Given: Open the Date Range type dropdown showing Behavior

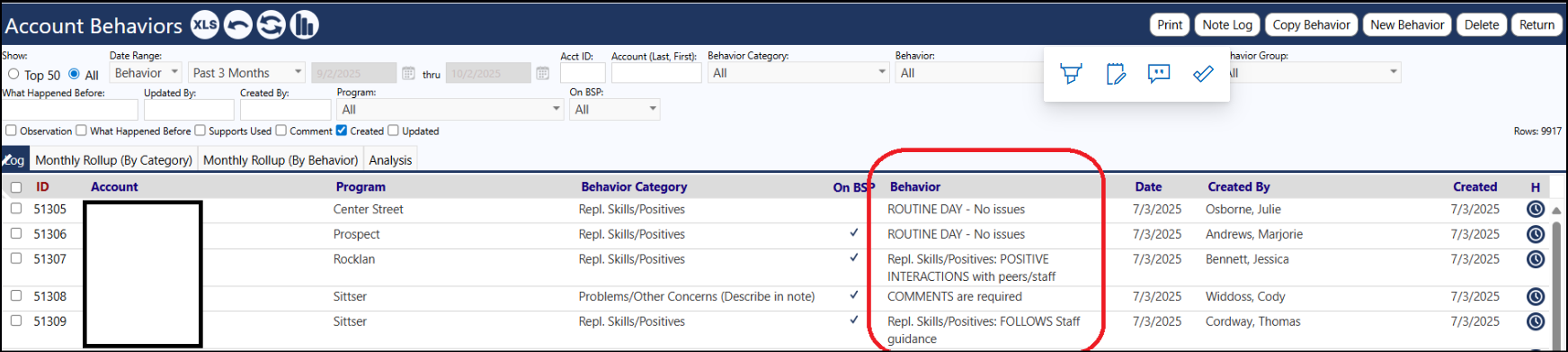Looking at the screenshot, I should [x=147, y=73].
